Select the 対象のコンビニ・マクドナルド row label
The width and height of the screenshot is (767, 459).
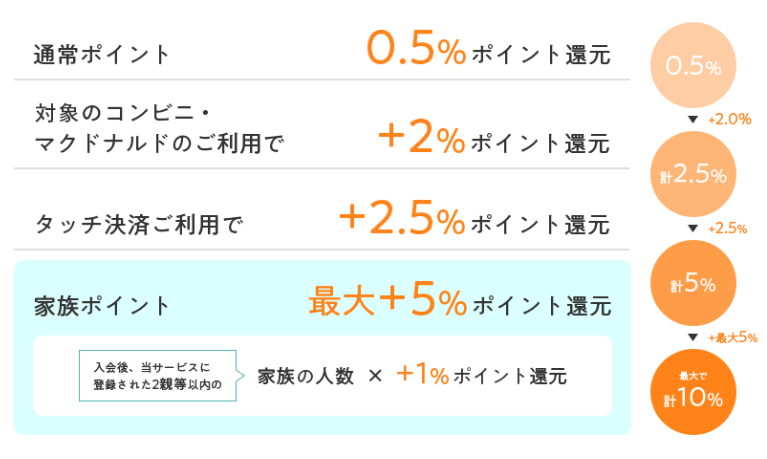click(159, 128)
